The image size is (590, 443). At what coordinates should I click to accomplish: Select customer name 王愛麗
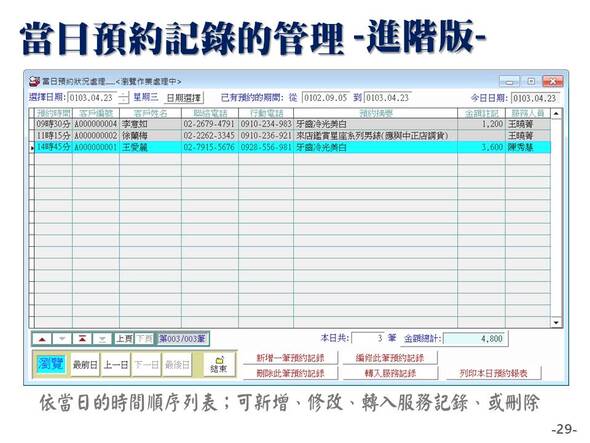pyautogui.click(x=151, y=147)
